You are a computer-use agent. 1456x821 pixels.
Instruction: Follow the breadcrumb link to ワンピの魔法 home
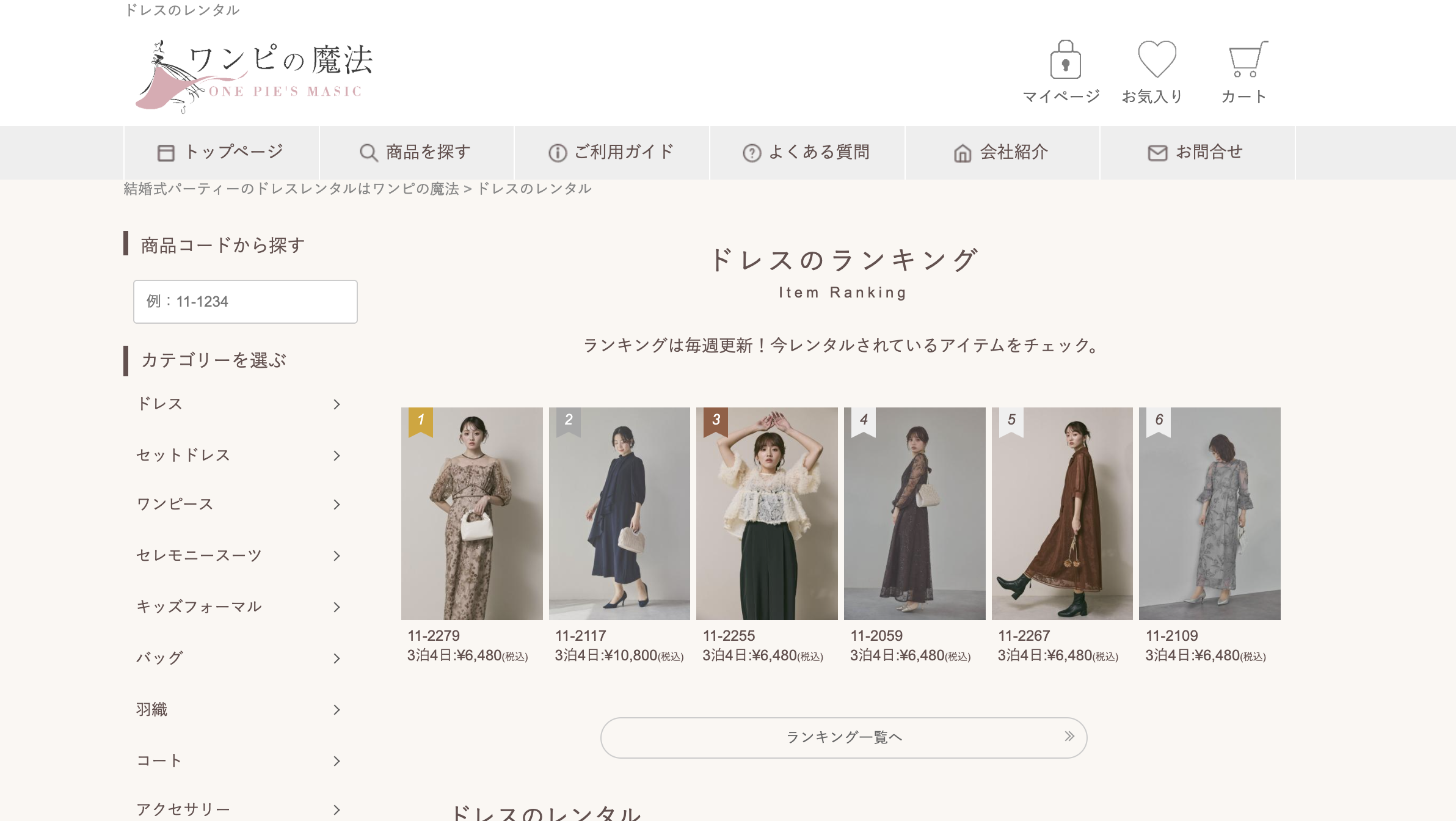click(291, 189)
